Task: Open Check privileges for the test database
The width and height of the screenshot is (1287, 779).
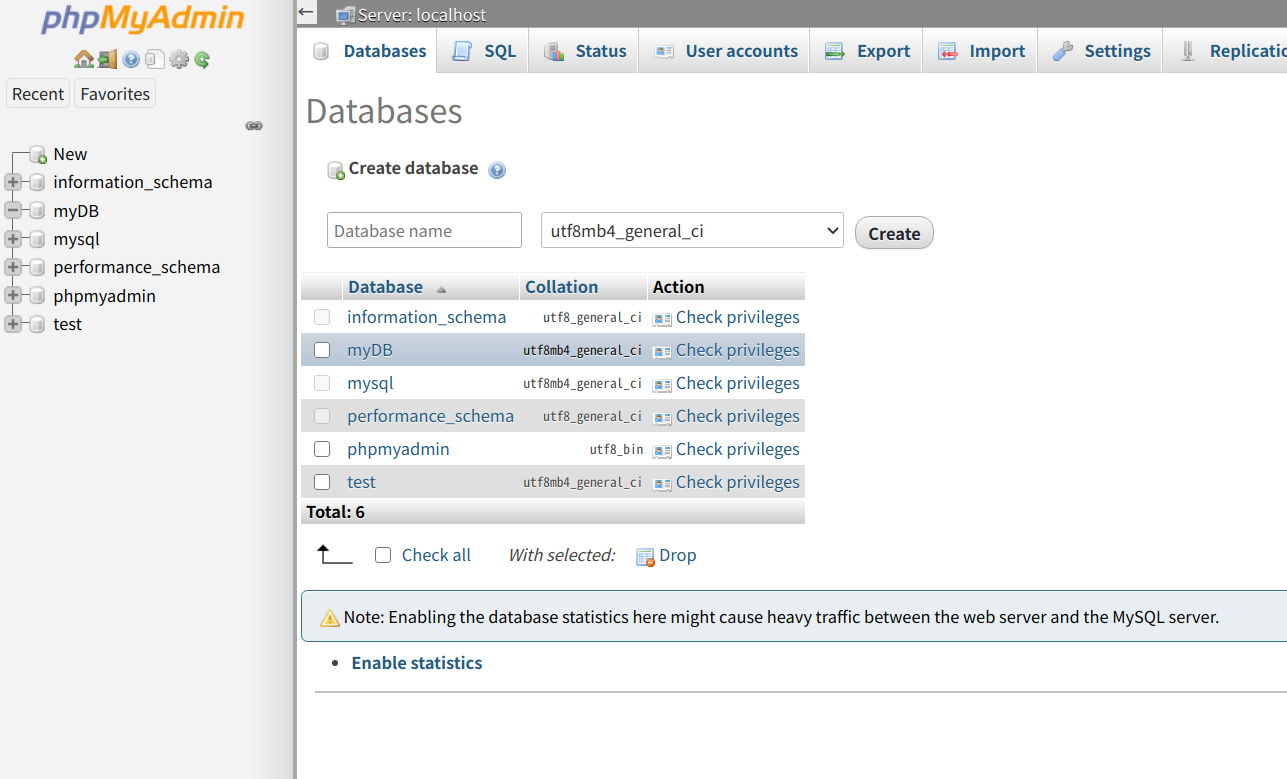Action: click(x=737, y=481)
